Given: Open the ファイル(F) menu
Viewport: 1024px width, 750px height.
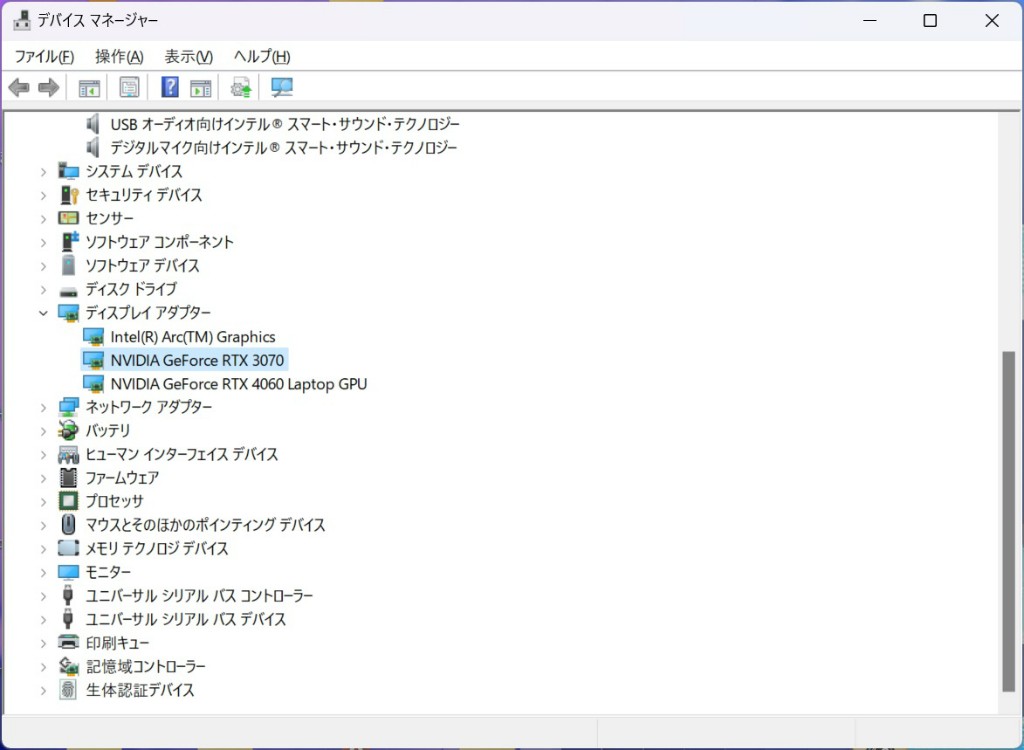Looking at the screenshot, I should [x=44, y=57].
